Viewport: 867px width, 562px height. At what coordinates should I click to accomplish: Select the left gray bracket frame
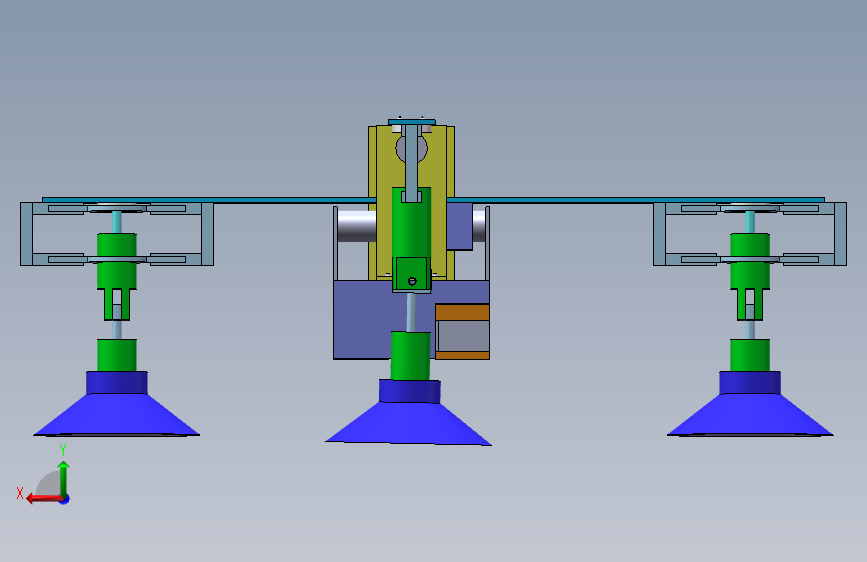coord(117,234)
